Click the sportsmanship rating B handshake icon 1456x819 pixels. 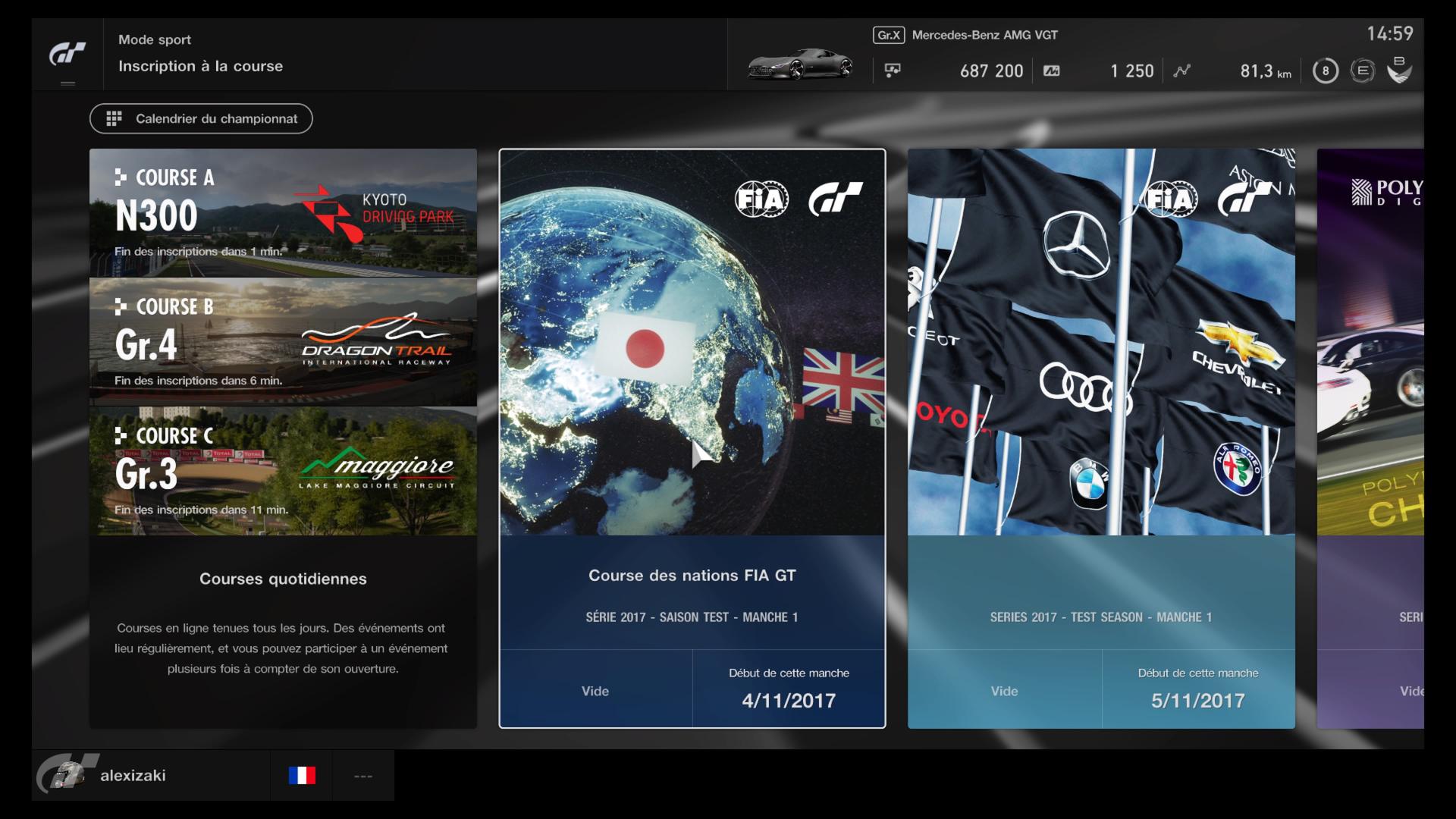[1399, 70]
